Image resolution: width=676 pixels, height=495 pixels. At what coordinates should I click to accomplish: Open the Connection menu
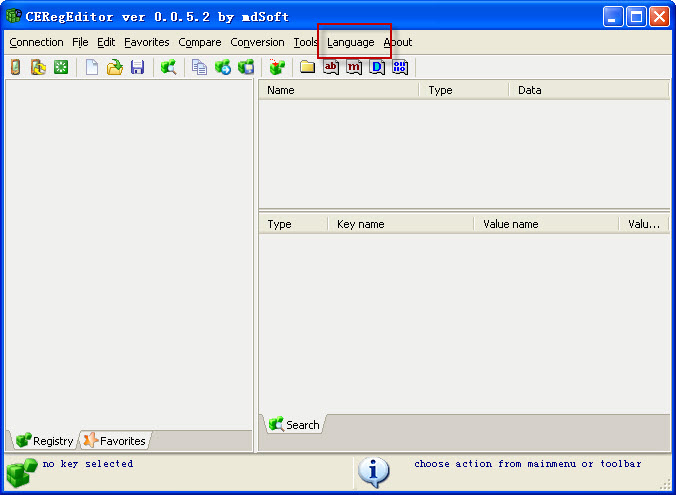(36, 42)
